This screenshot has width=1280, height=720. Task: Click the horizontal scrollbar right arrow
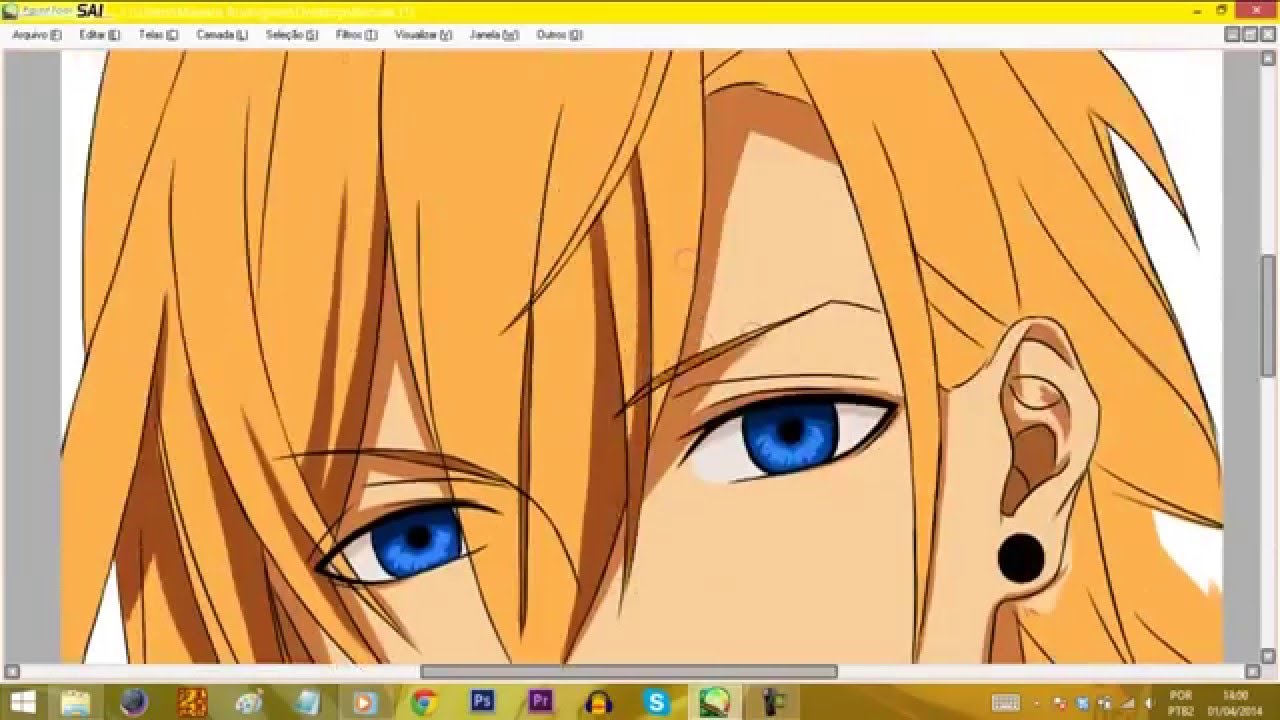(1252, 672)
